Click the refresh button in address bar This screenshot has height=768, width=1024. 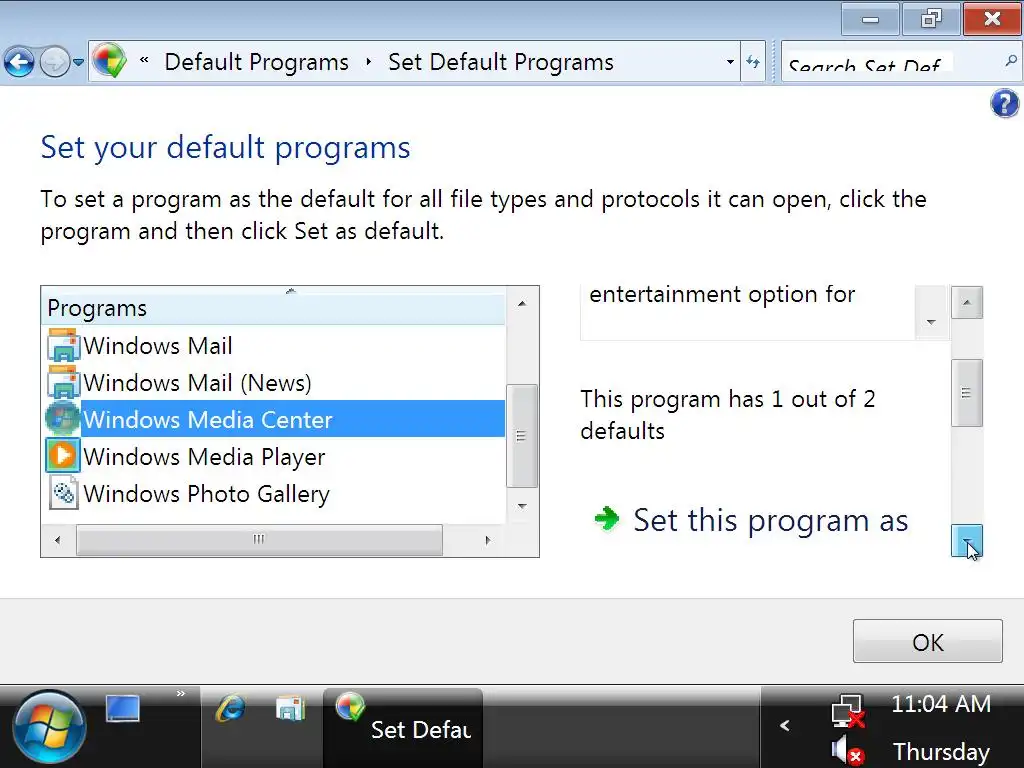[753, 62]
